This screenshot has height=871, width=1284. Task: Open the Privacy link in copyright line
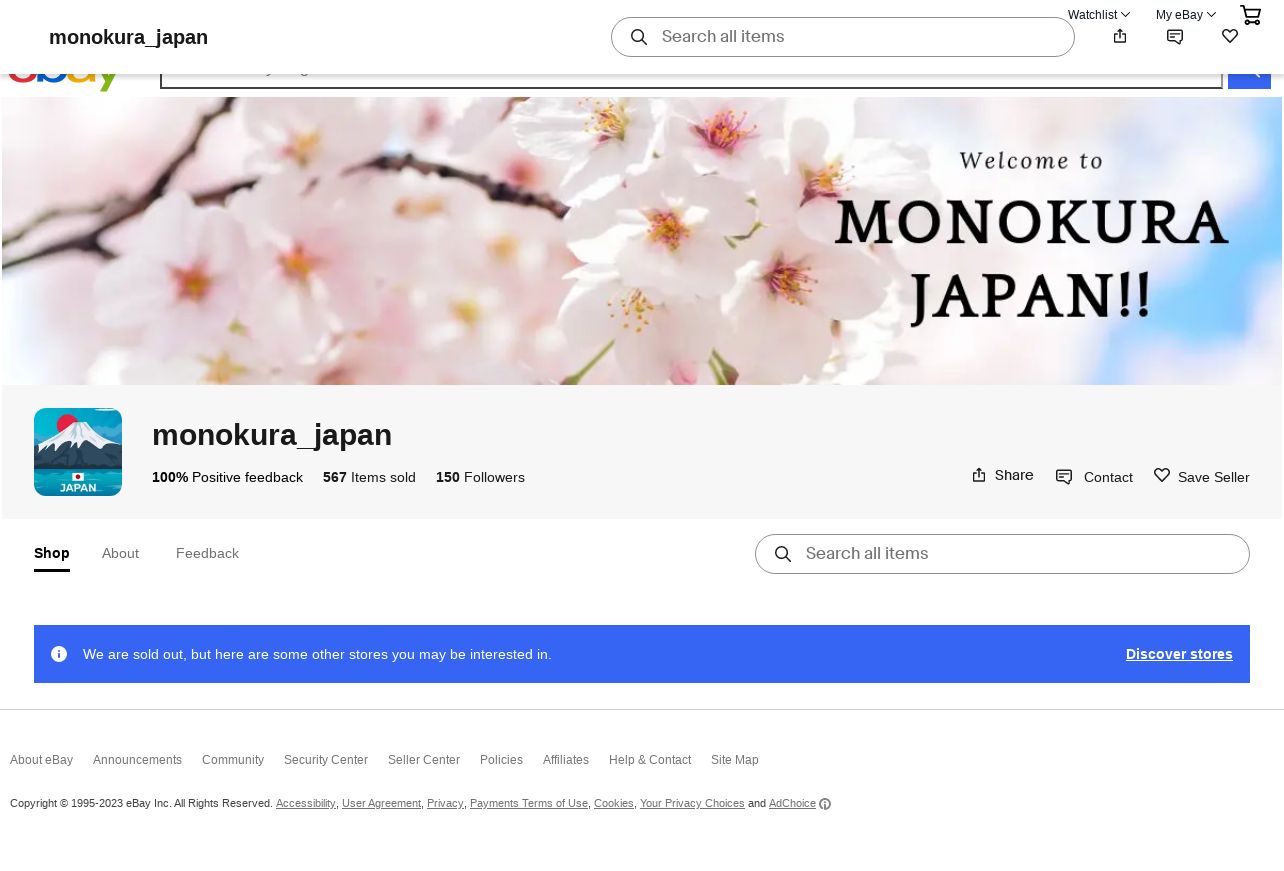coord(445,804)
